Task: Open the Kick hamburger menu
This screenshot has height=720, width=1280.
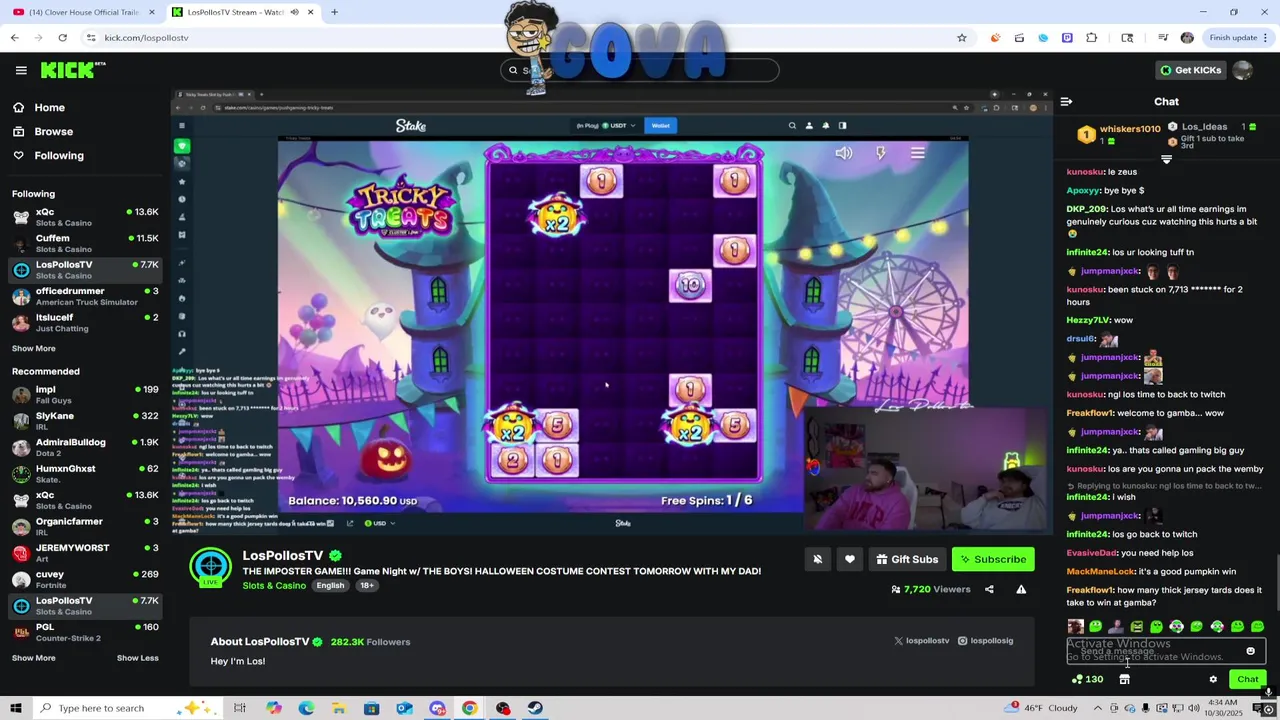Action: tap(21, 70)
